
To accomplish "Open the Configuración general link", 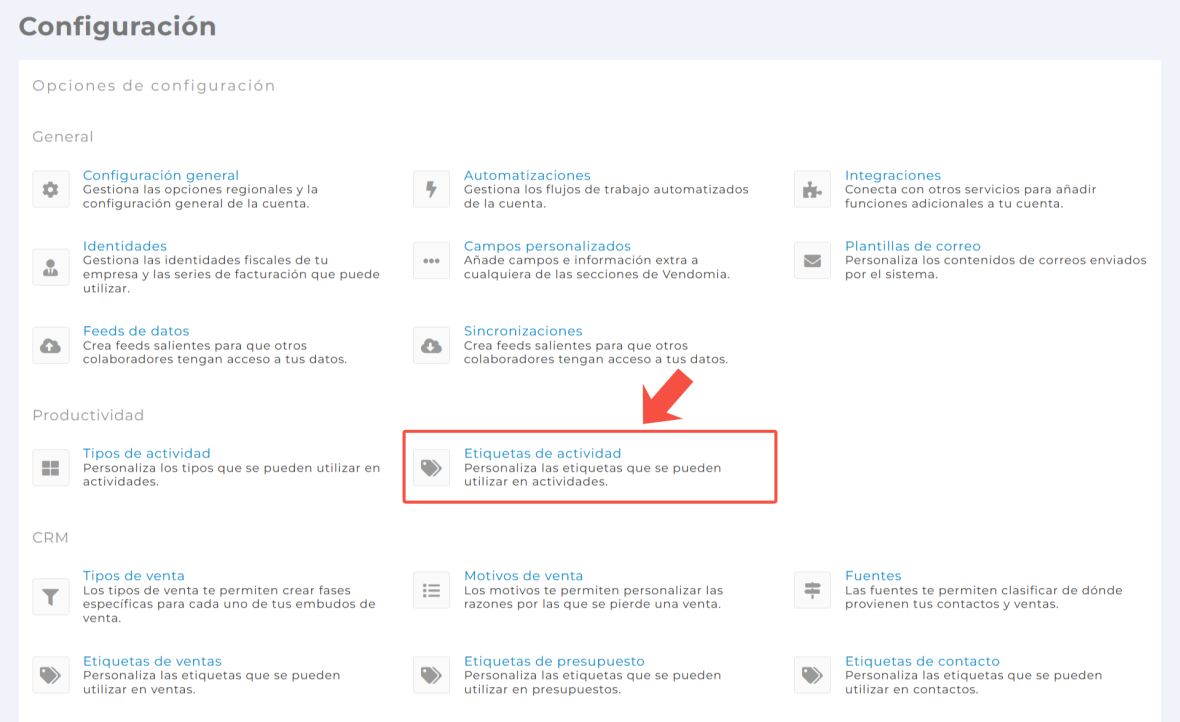I will [x=161, y=175].
